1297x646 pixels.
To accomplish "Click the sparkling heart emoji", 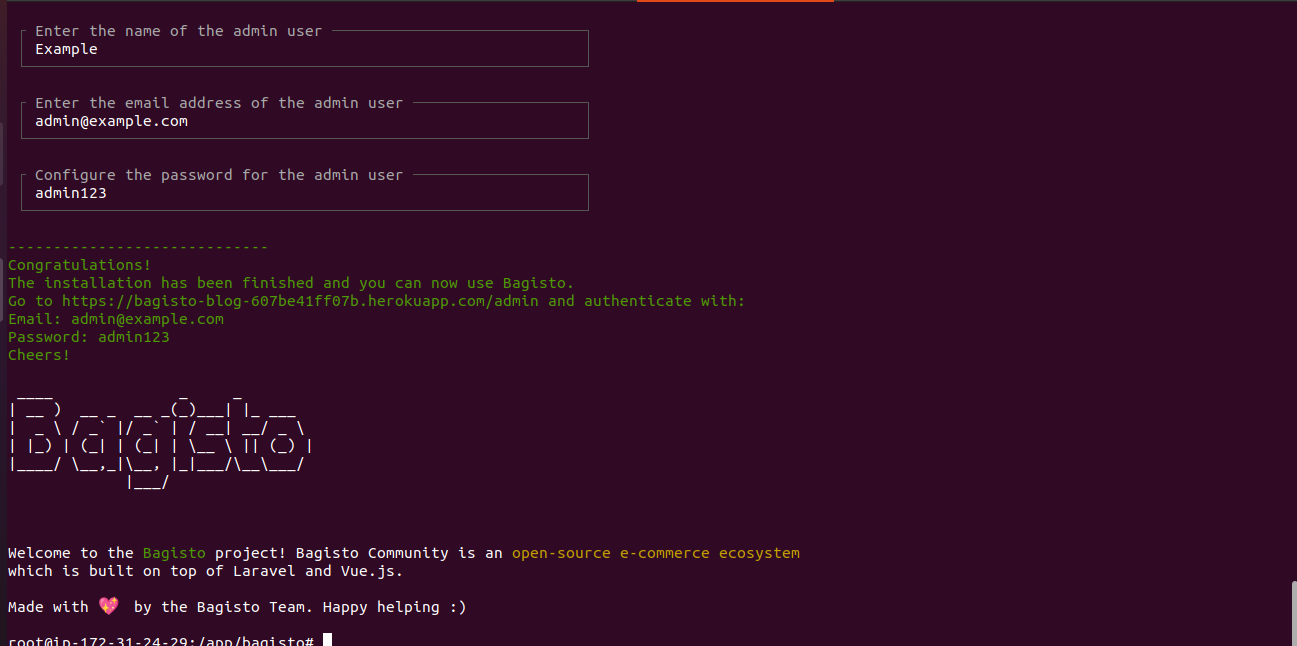I will (109, 607).
